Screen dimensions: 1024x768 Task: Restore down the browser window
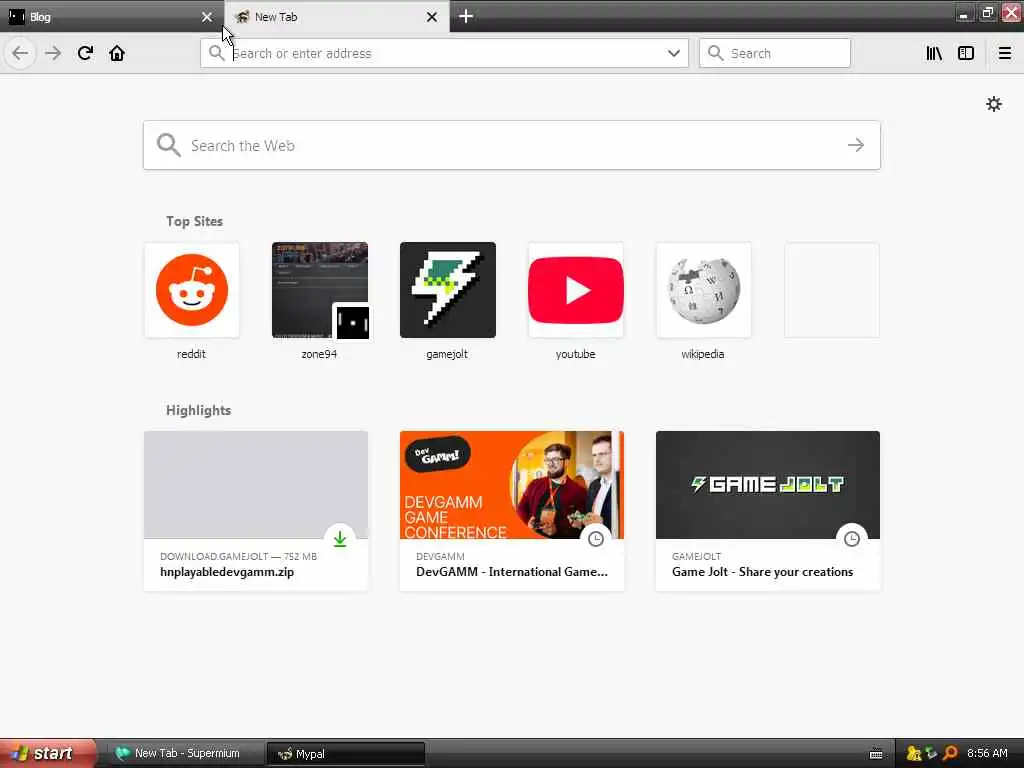click(x=987, y=12)
